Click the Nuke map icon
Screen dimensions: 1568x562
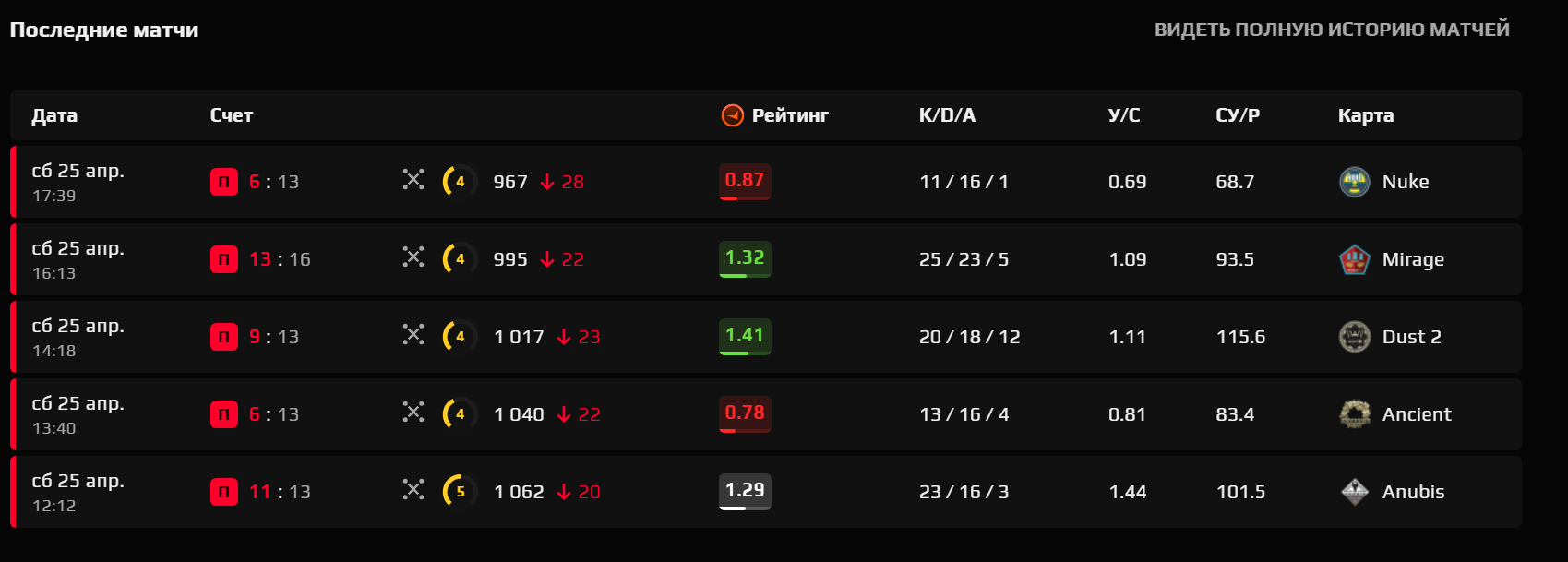[x=1354, y=182]
